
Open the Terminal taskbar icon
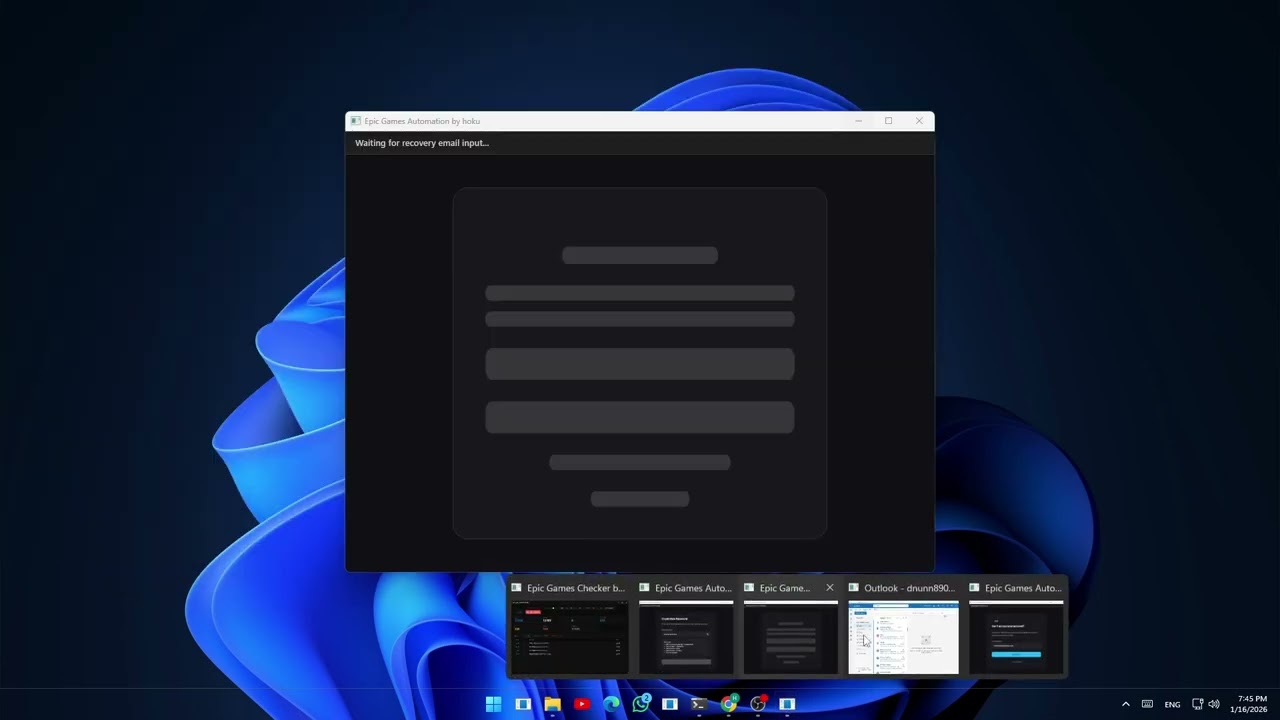coord(699,704)
